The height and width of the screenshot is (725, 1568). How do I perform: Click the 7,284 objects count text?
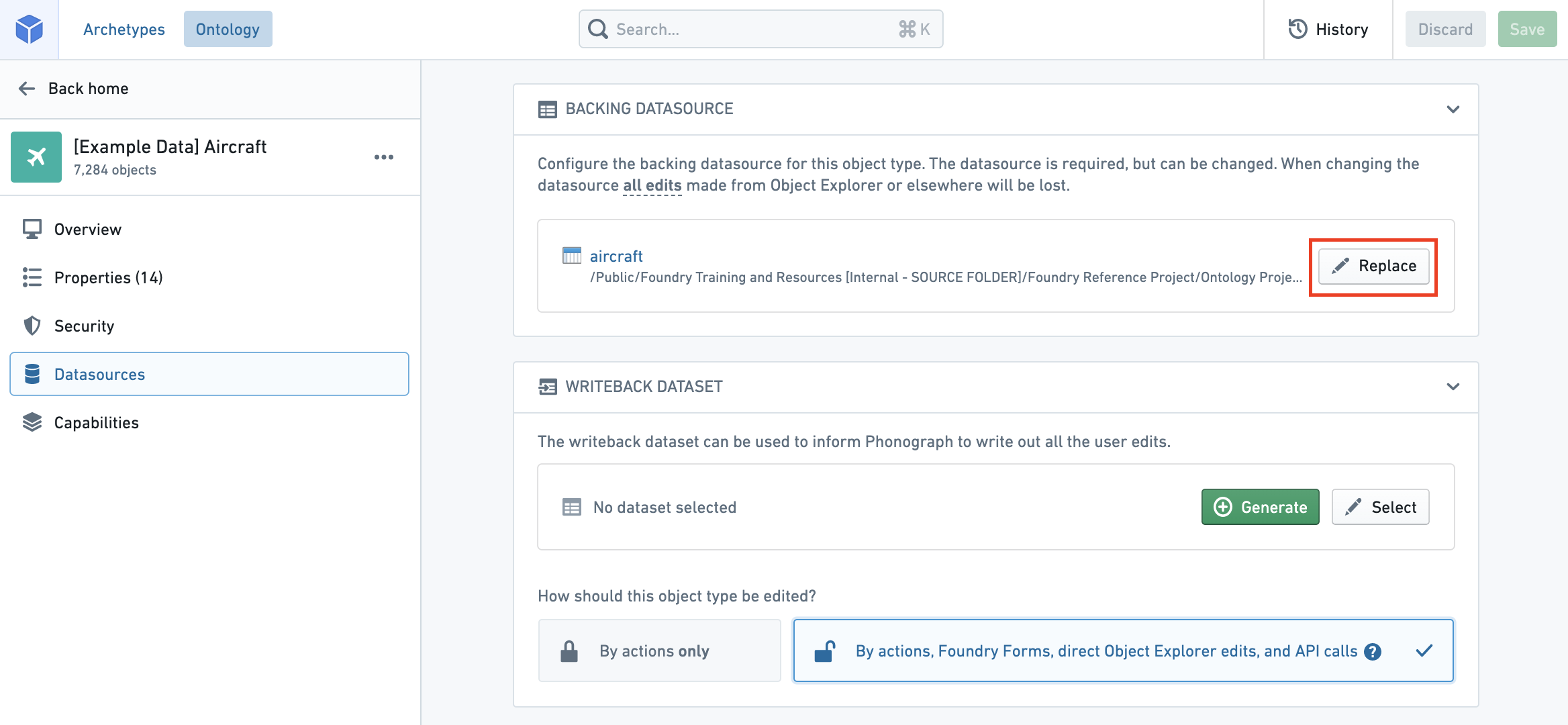click(x=115, y=171)
